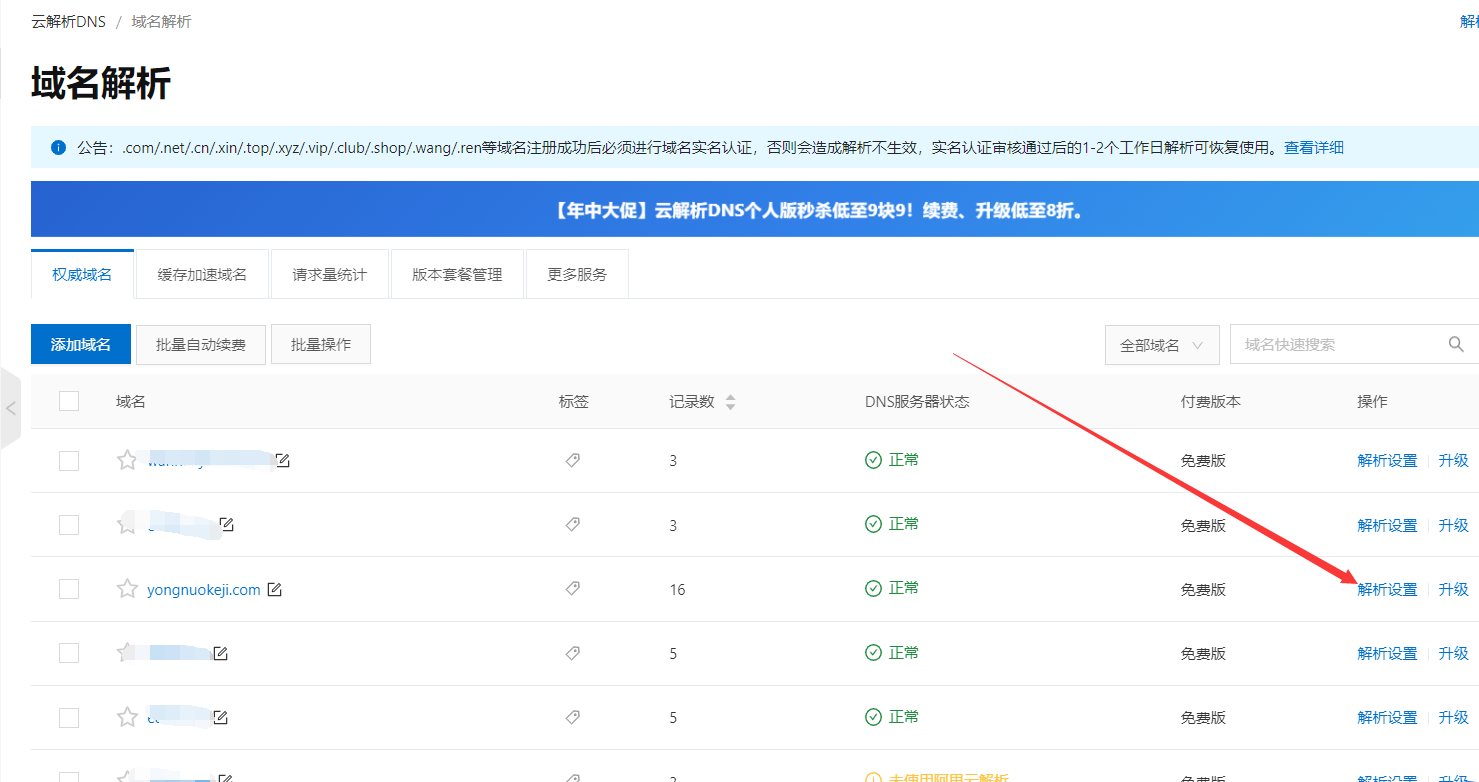Open the 请求量统计 tab
This screenshot has width=1479, height=782.
pos(329,274)
